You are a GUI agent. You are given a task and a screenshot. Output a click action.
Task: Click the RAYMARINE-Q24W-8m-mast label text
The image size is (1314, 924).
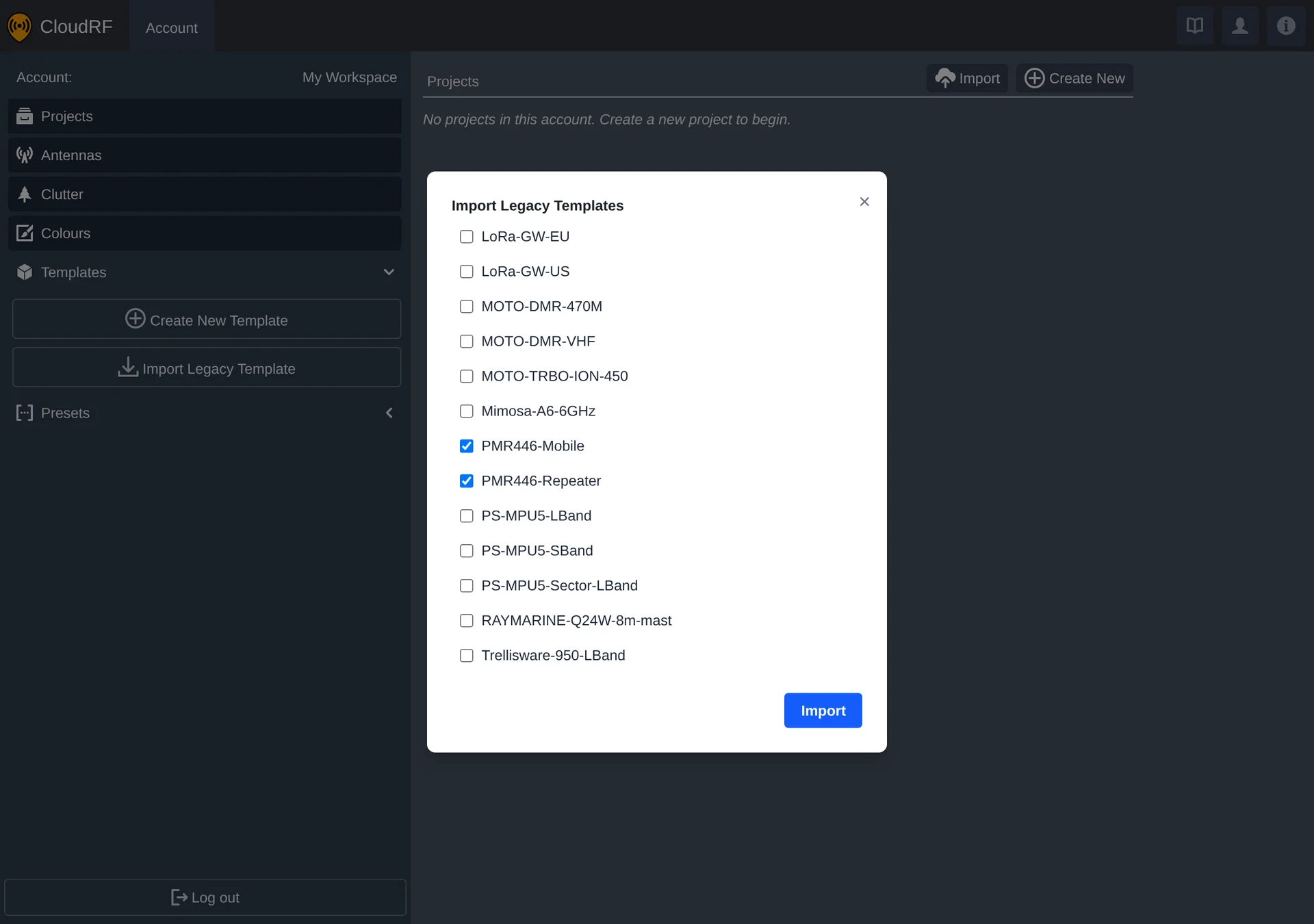coord(576,621)
